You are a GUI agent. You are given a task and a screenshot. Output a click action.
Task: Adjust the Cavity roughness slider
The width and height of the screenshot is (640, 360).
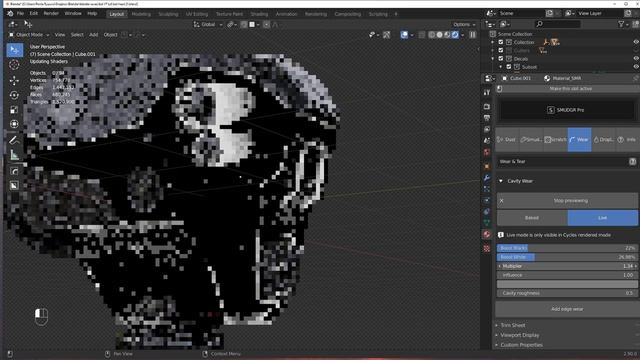pos(567,293)
